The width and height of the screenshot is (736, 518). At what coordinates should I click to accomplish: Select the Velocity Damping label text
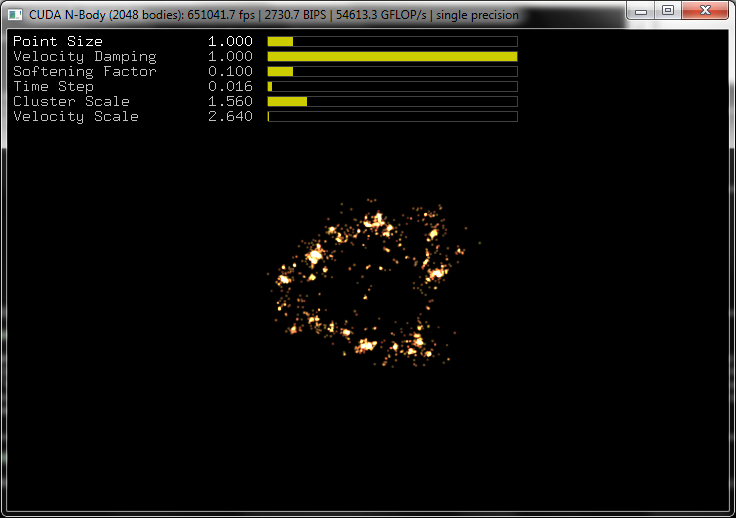[85, 57]
